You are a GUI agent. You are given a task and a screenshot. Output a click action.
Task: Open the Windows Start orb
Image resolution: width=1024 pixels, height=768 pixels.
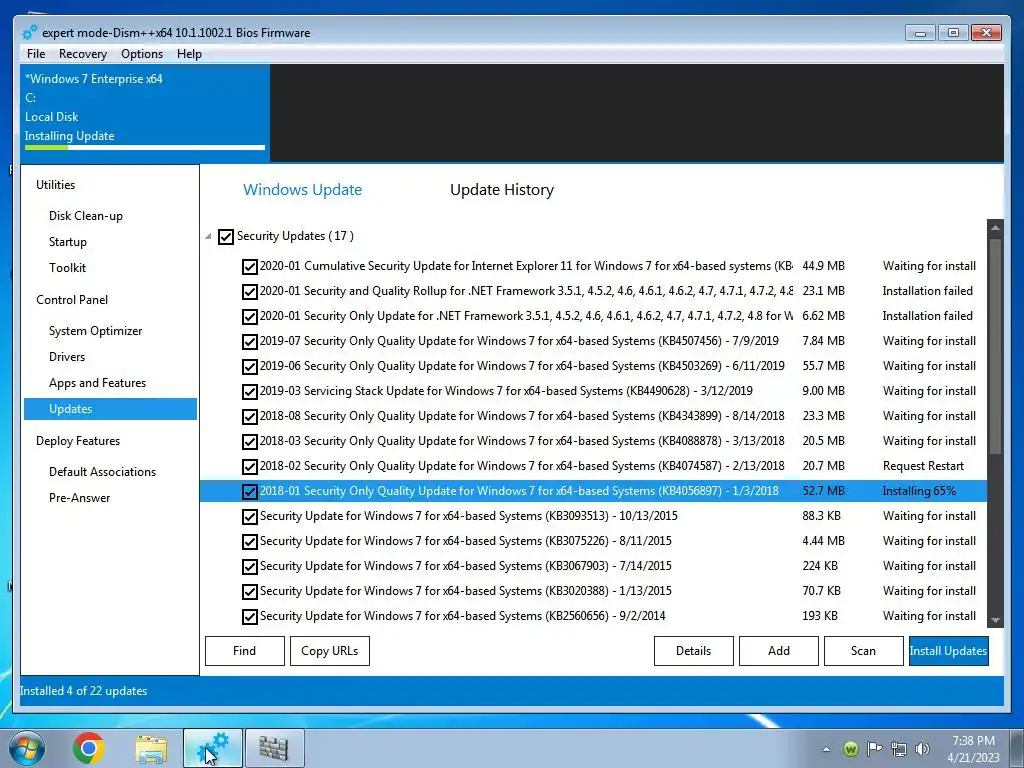pyautogui.click(x=27, y=748)
